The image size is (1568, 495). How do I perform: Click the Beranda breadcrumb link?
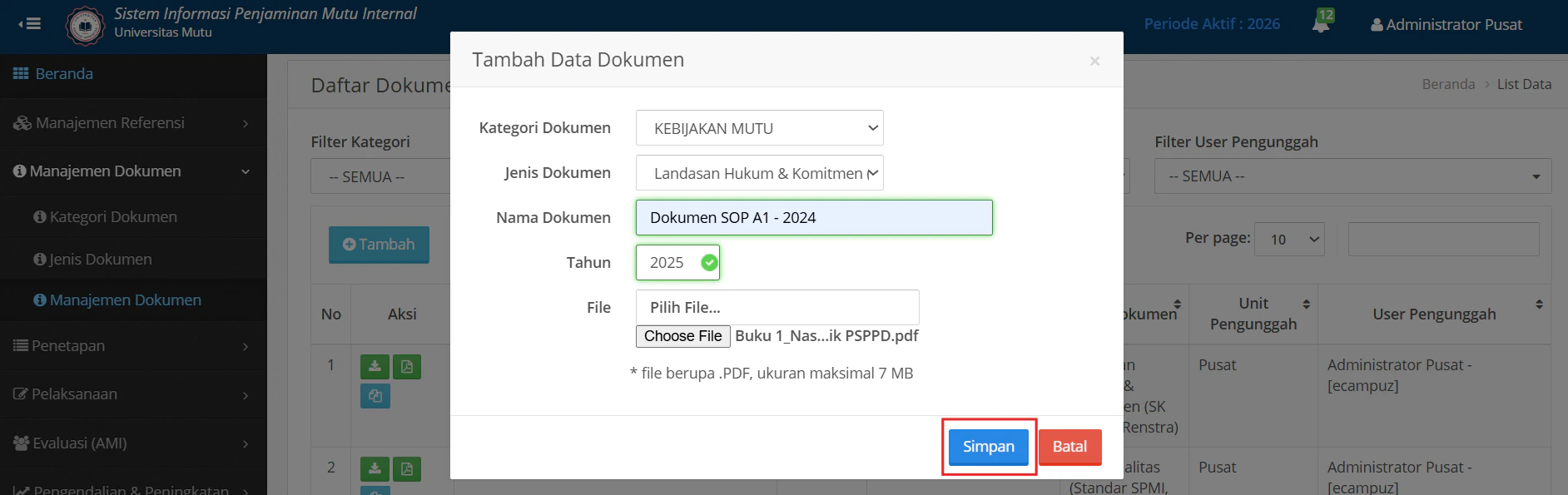pyautogui.click(x=1448, y=84)
